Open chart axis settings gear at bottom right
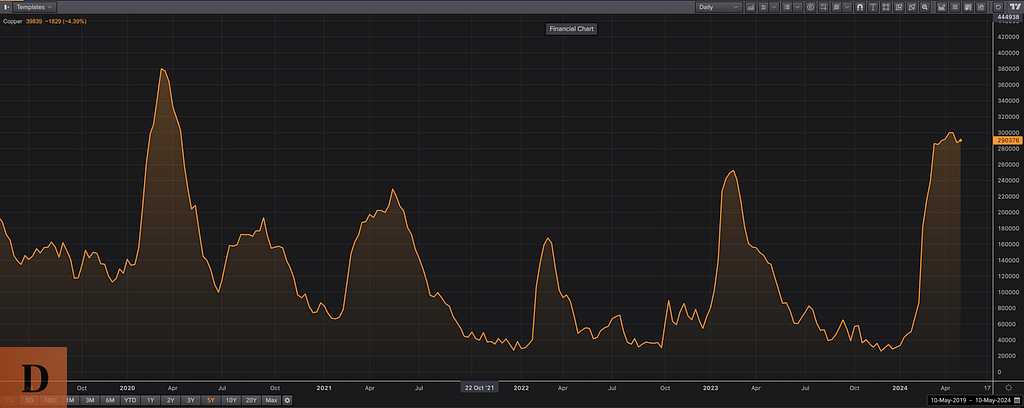 1008,387
